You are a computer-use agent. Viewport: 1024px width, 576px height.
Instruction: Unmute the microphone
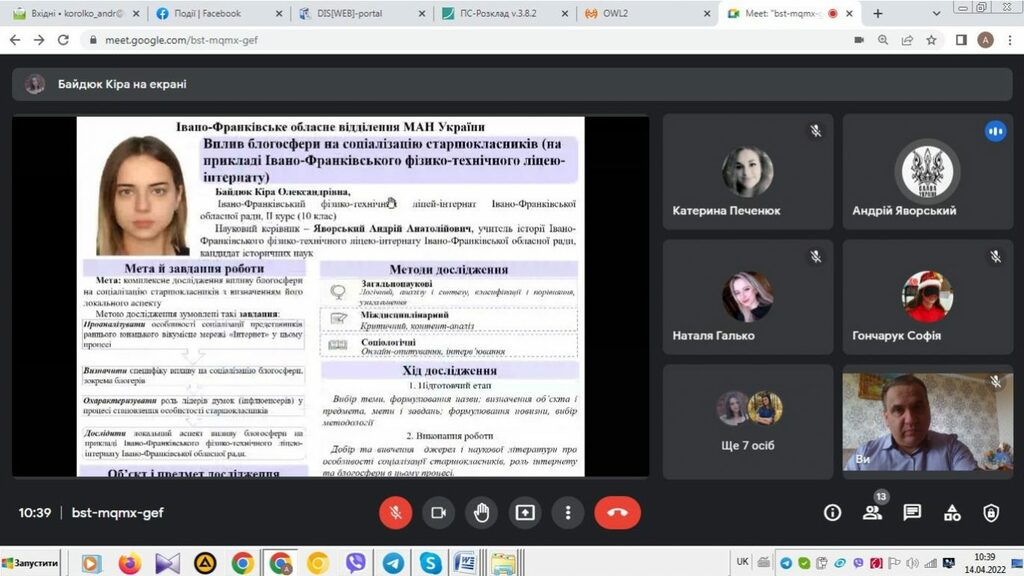pos(395,513)
